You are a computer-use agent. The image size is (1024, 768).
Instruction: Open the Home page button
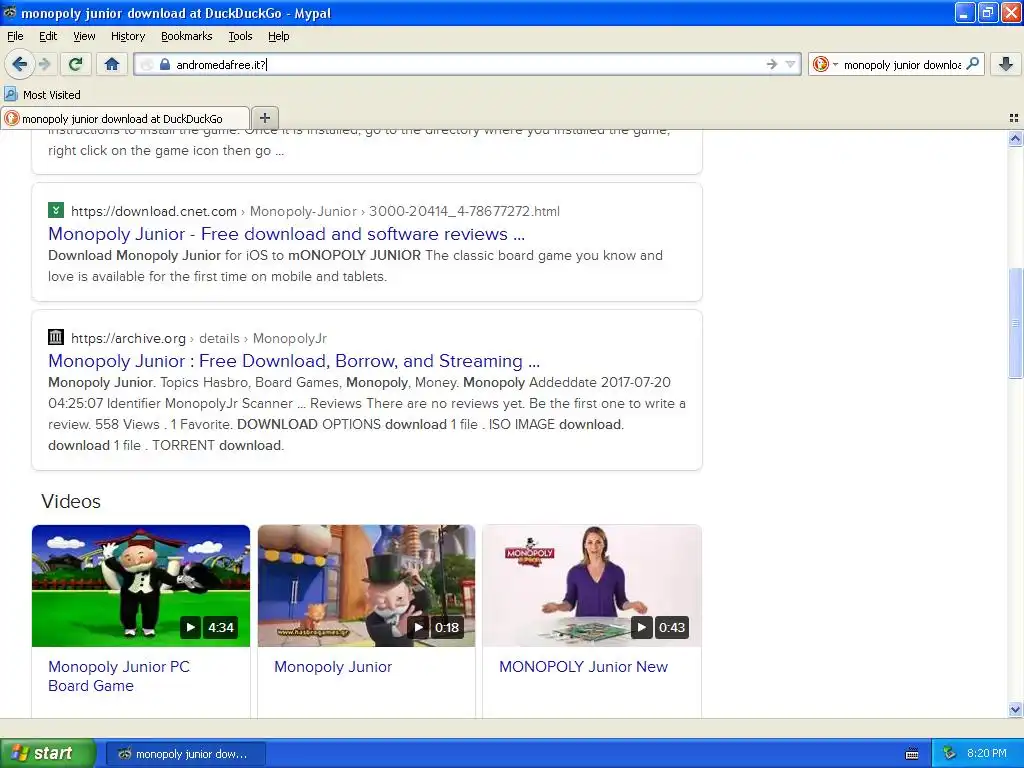tap(112, 64)
